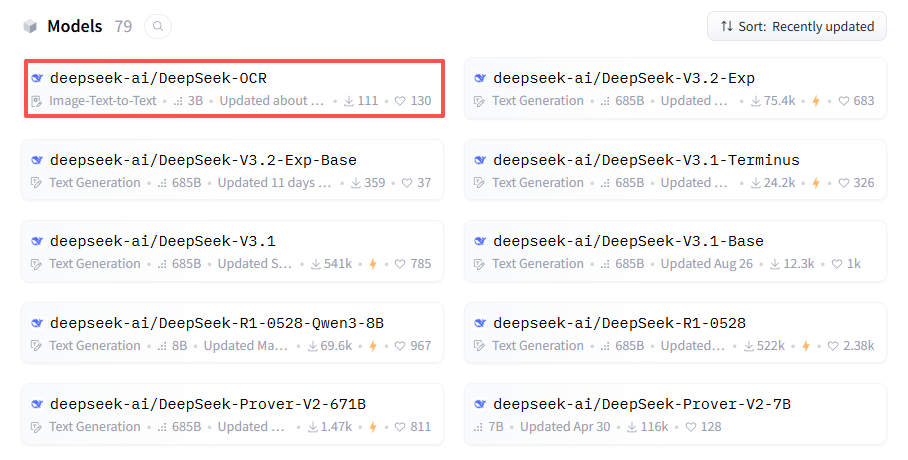Click download icon next to 522k downloads

click(x=749, y=346)
